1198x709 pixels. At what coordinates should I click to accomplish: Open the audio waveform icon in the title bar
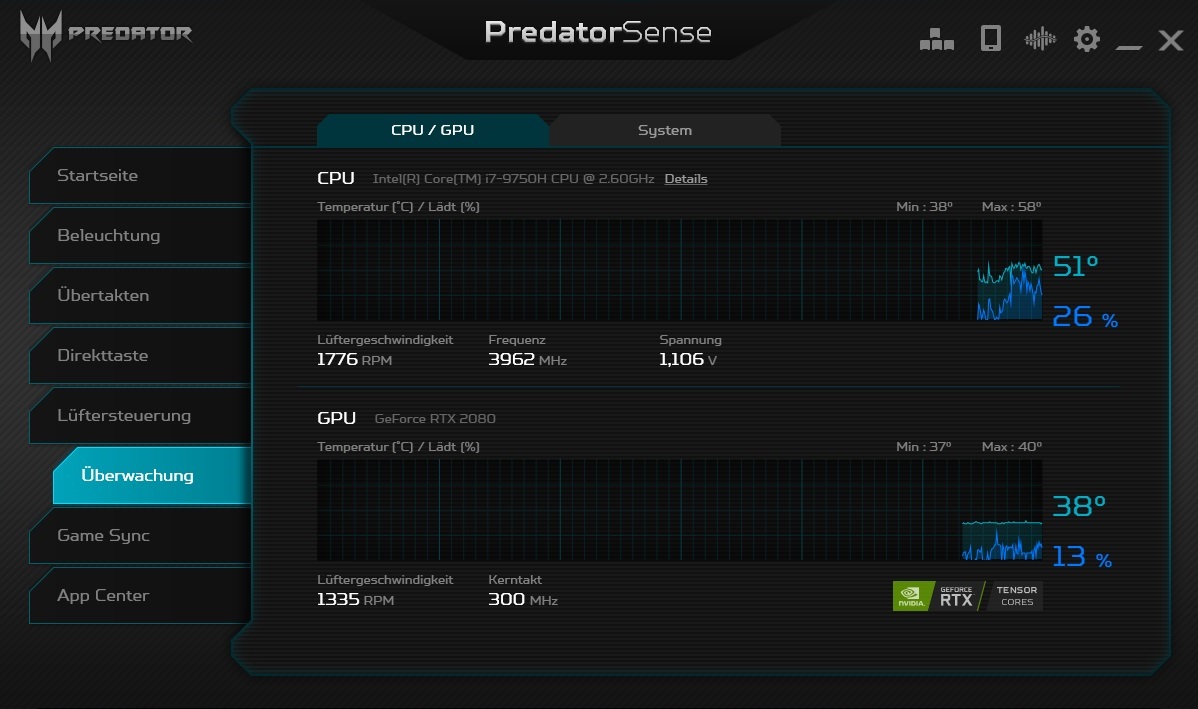click(1040, 39)
